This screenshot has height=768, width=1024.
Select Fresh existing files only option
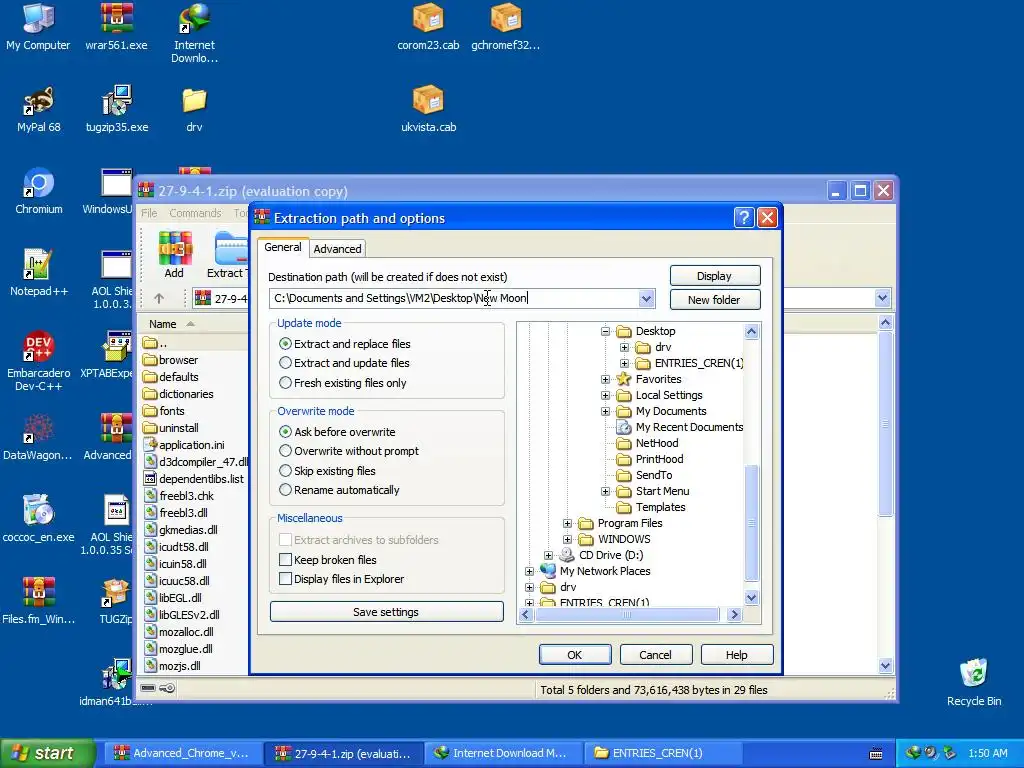343,383
